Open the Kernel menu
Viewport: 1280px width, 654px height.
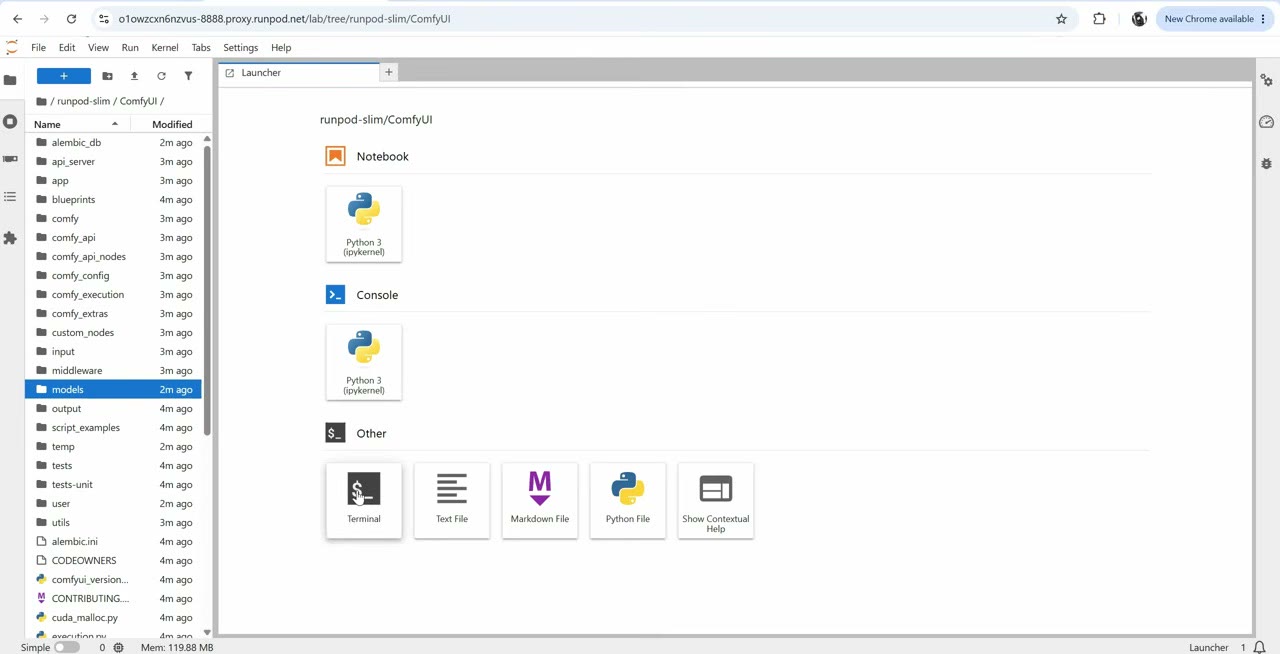click(165, 47)
